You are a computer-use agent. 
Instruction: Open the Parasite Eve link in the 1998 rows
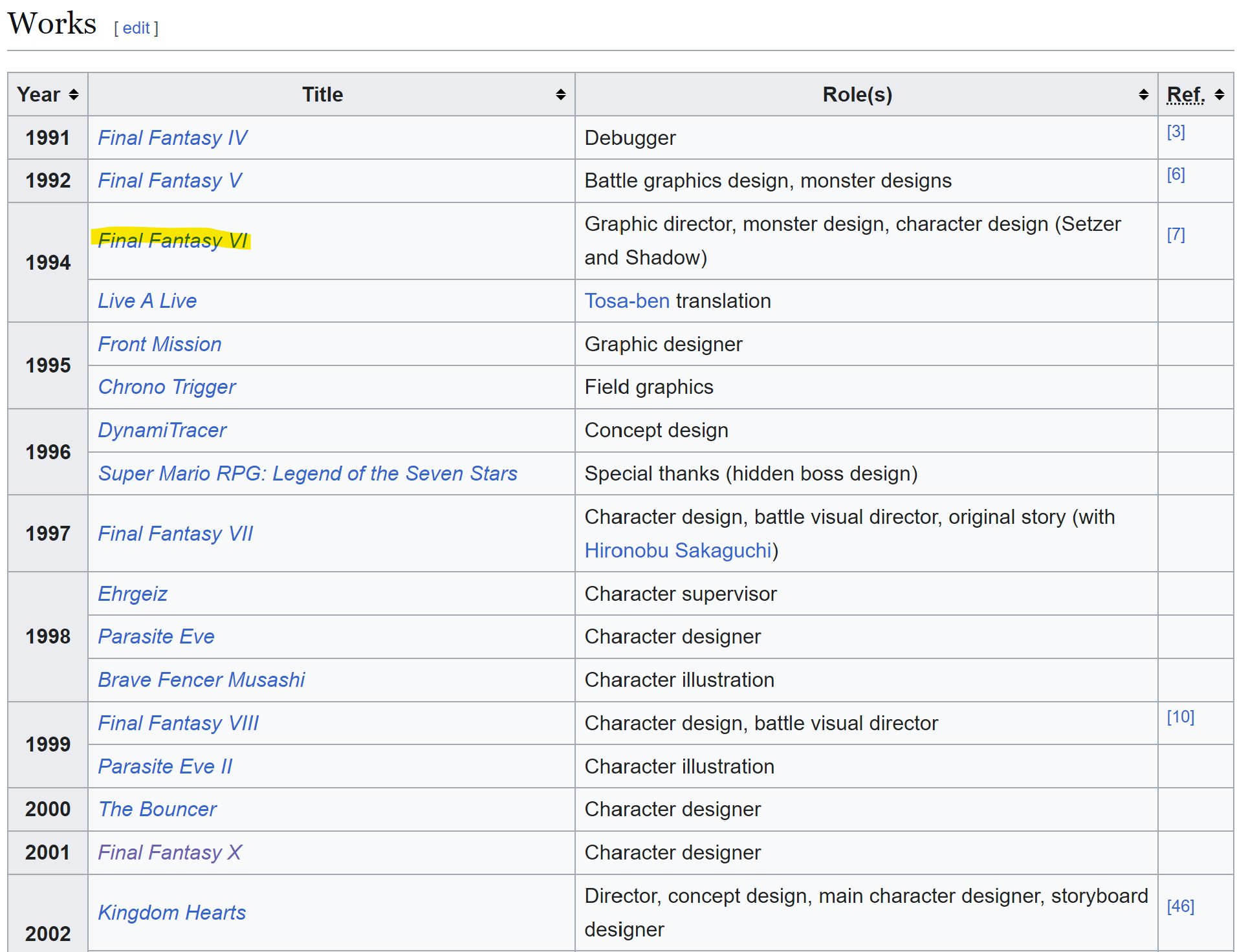156,636
